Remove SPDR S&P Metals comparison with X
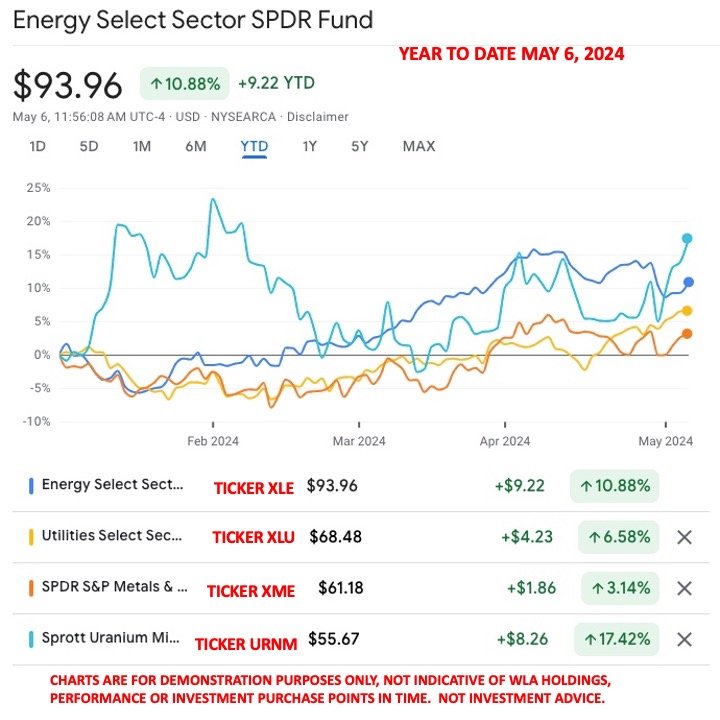The height and width of the screenshot is (720, 720). [684, 588]
